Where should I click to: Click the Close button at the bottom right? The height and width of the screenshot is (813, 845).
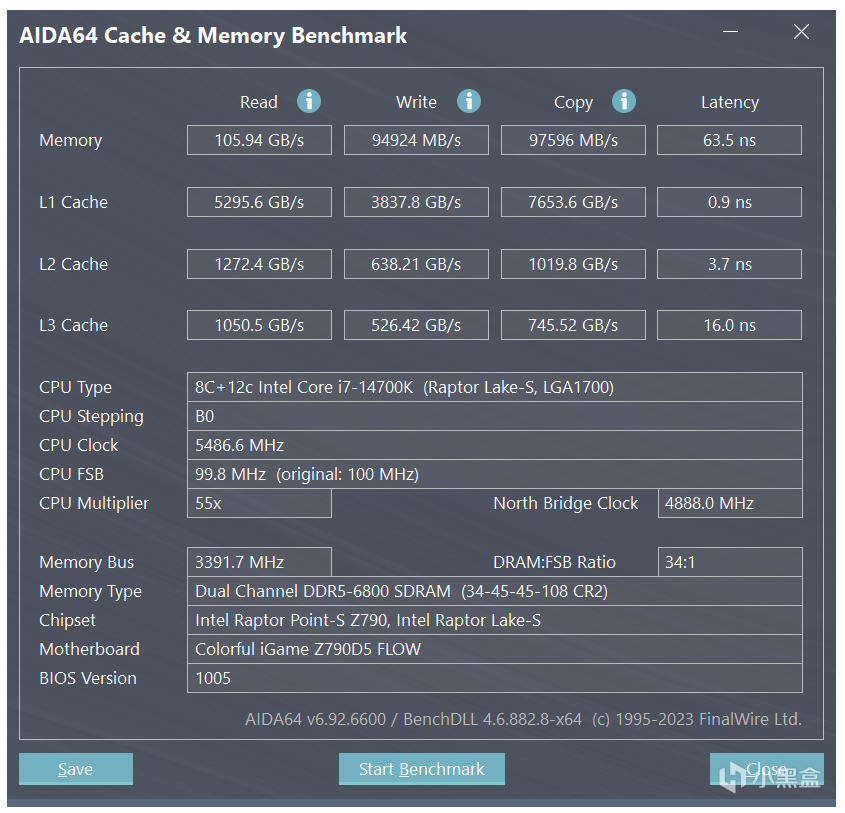pos(766,769)
